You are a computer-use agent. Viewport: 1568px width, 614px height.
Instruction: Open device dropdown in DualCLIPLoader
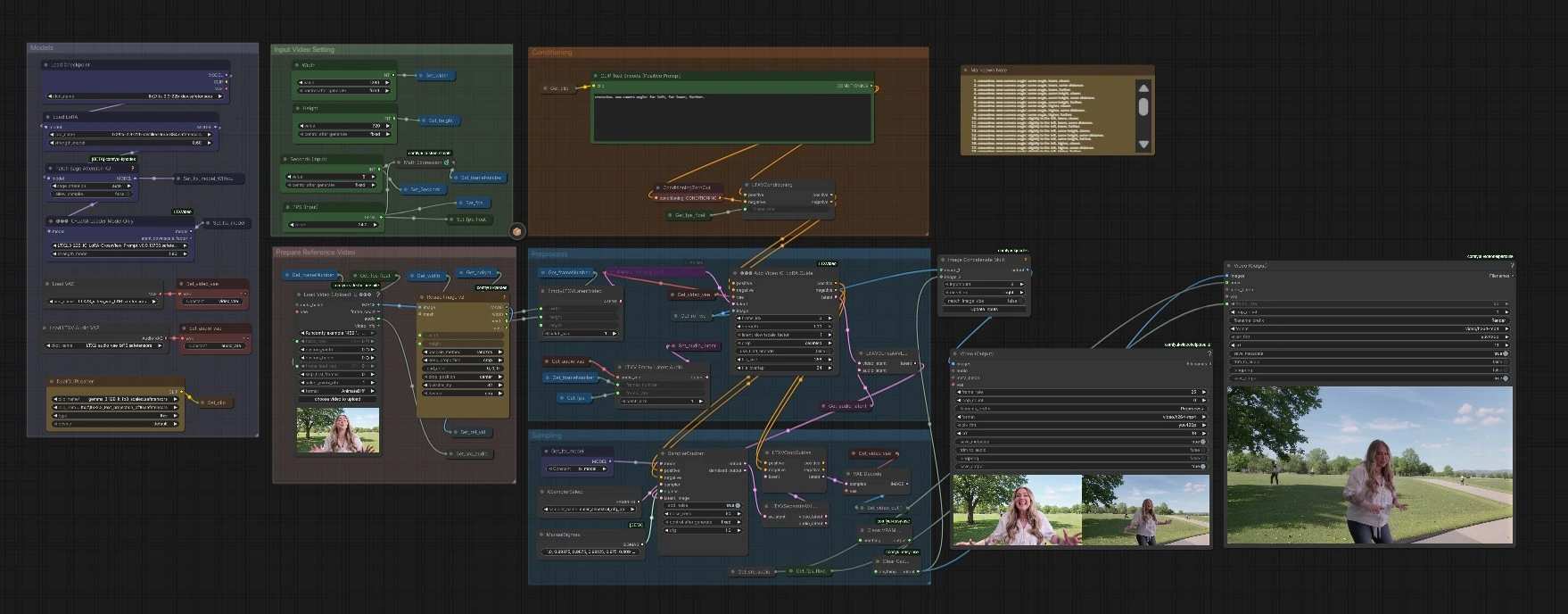(115, 424)
